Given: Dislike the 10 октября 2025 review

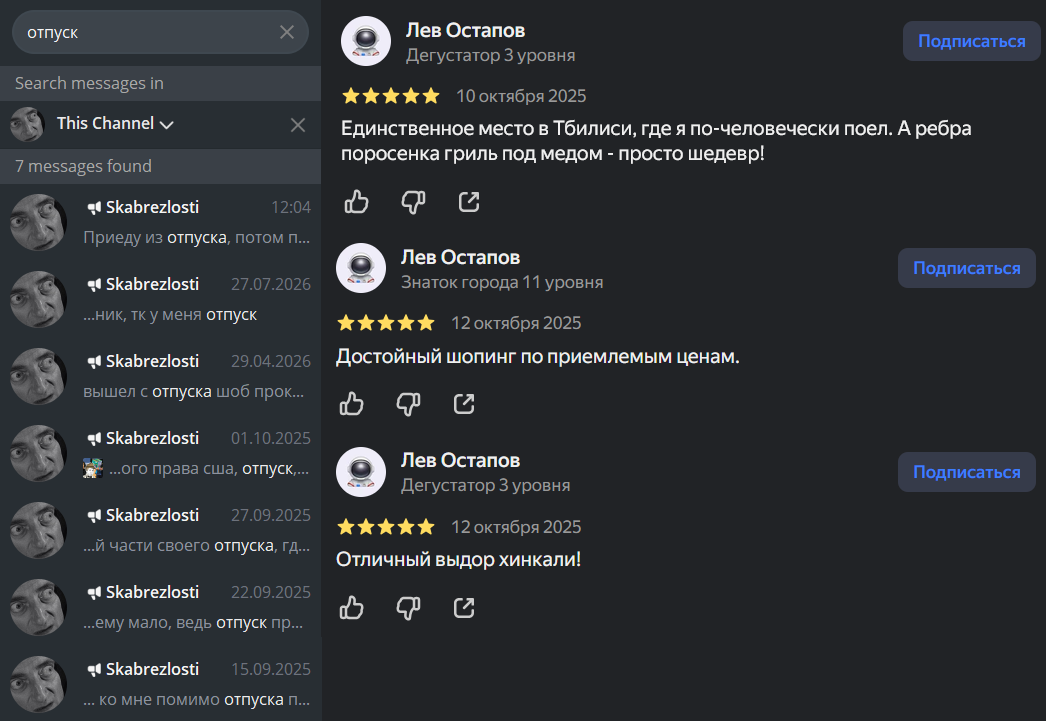Looking at the screenshot, I should tap(413, 201).
